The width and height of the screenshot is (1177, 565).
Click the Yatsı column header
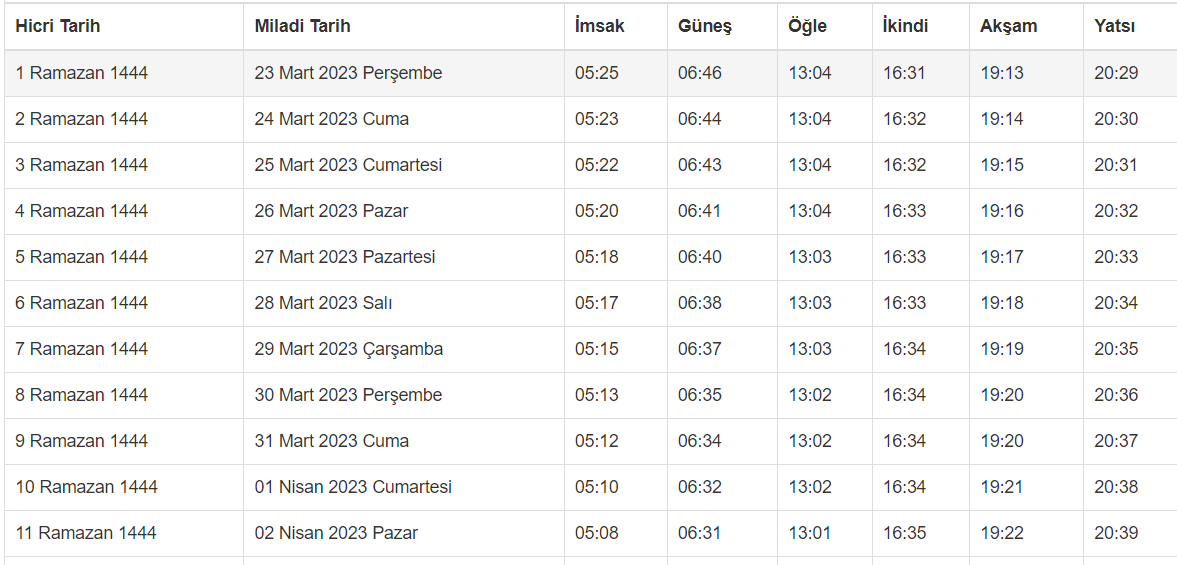pyautogui.click(x=1114, y=26)
